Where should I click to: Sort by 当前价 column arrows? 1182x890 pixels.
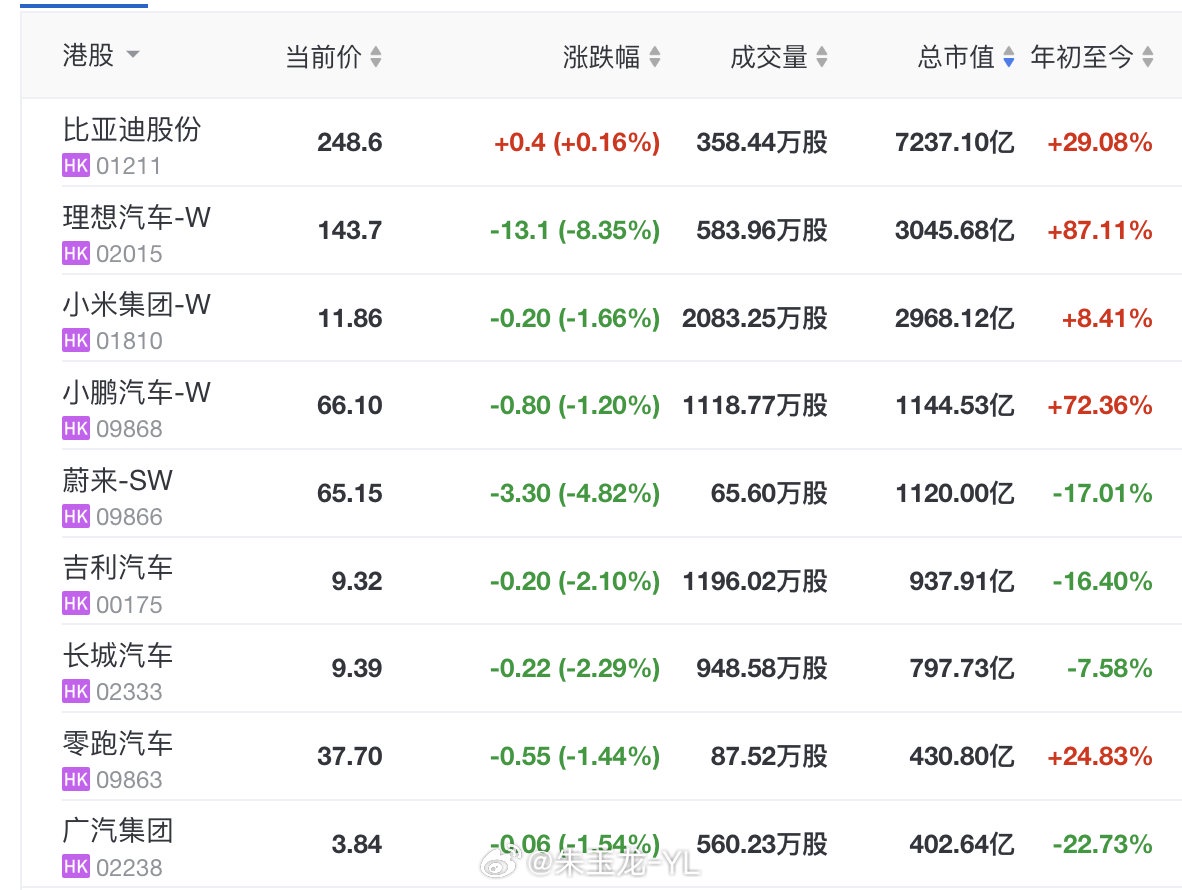(x=375, y=58)
